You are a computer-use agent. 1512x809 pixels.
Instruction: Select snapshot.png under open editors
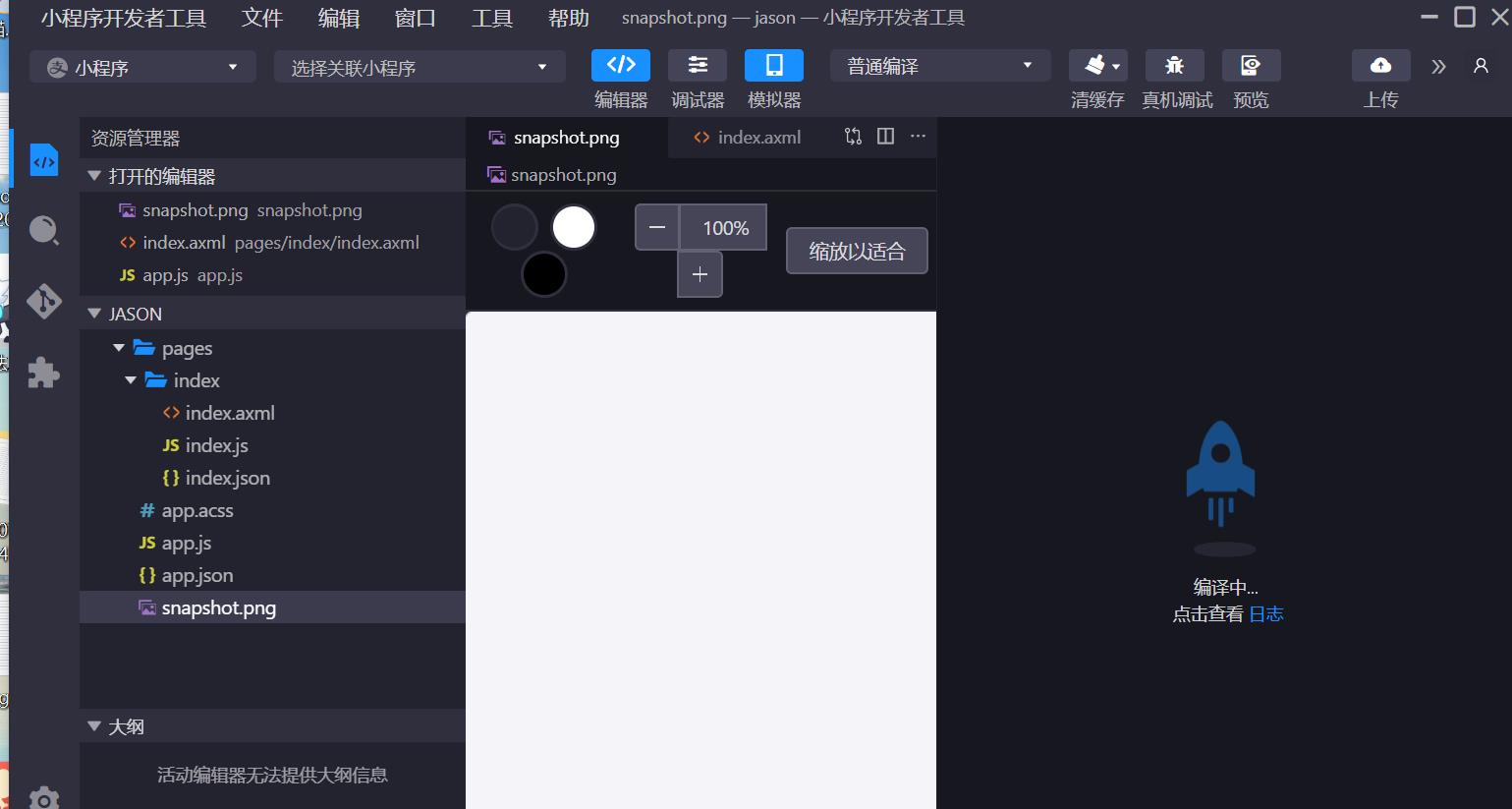click(272, 210)
